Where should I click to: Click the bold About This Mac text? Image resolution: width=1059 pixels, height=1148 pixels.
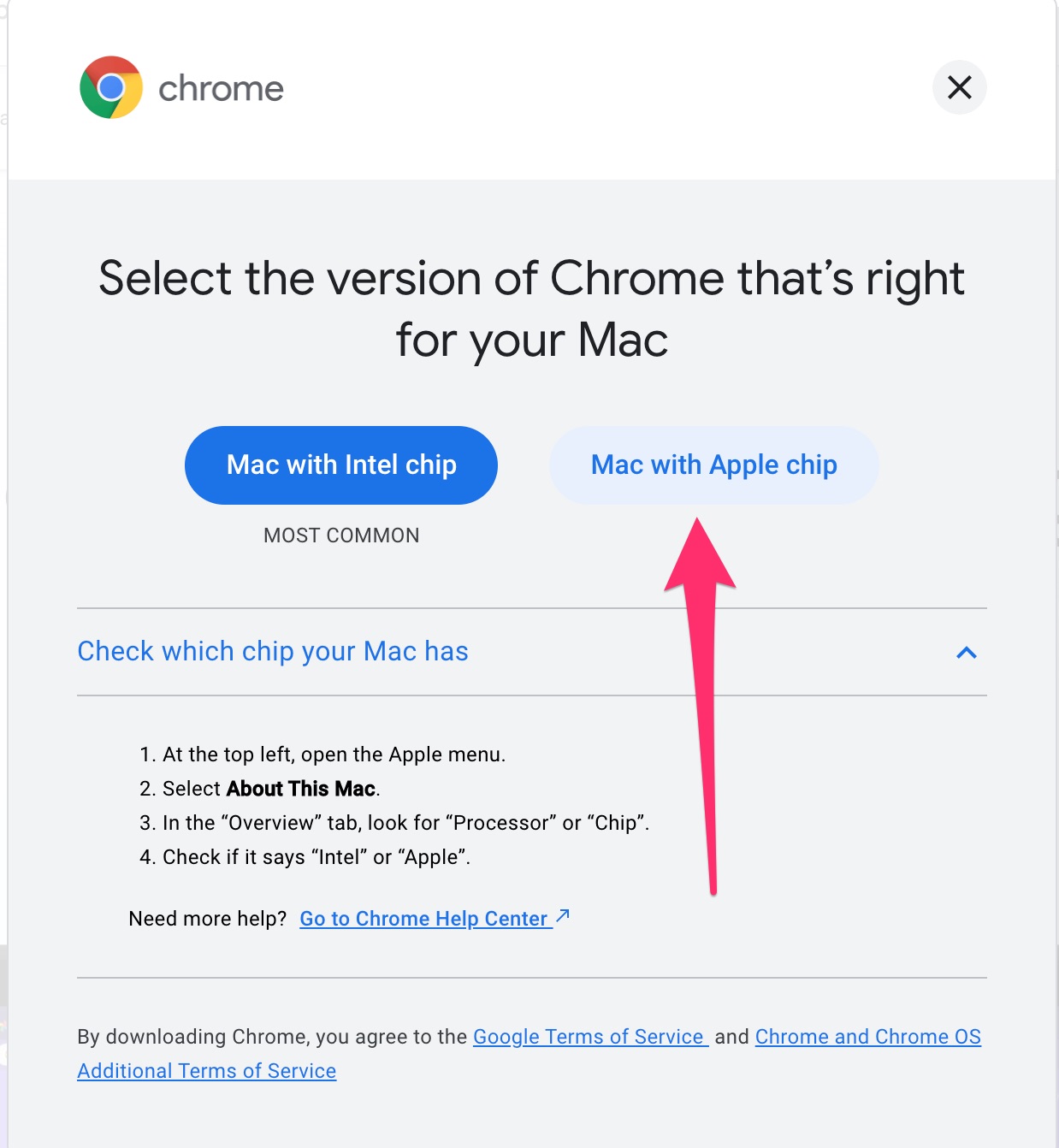(x=301, y=789)
